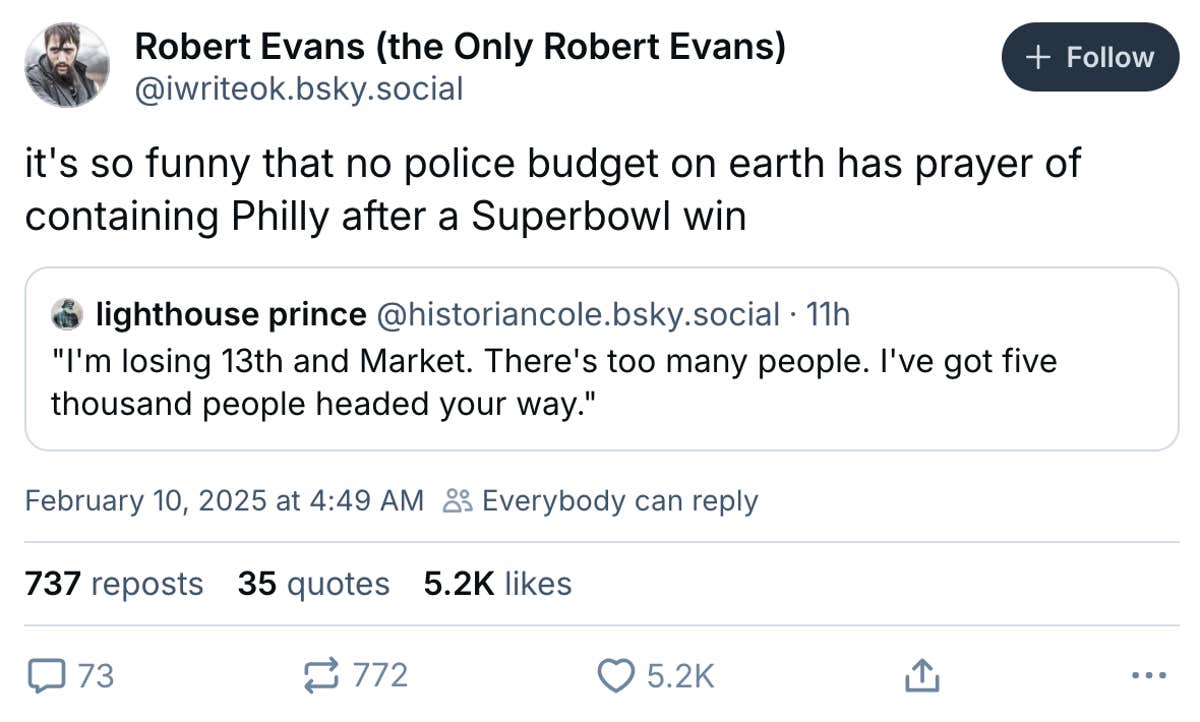Open the 35 quotes list

point(313,584)
